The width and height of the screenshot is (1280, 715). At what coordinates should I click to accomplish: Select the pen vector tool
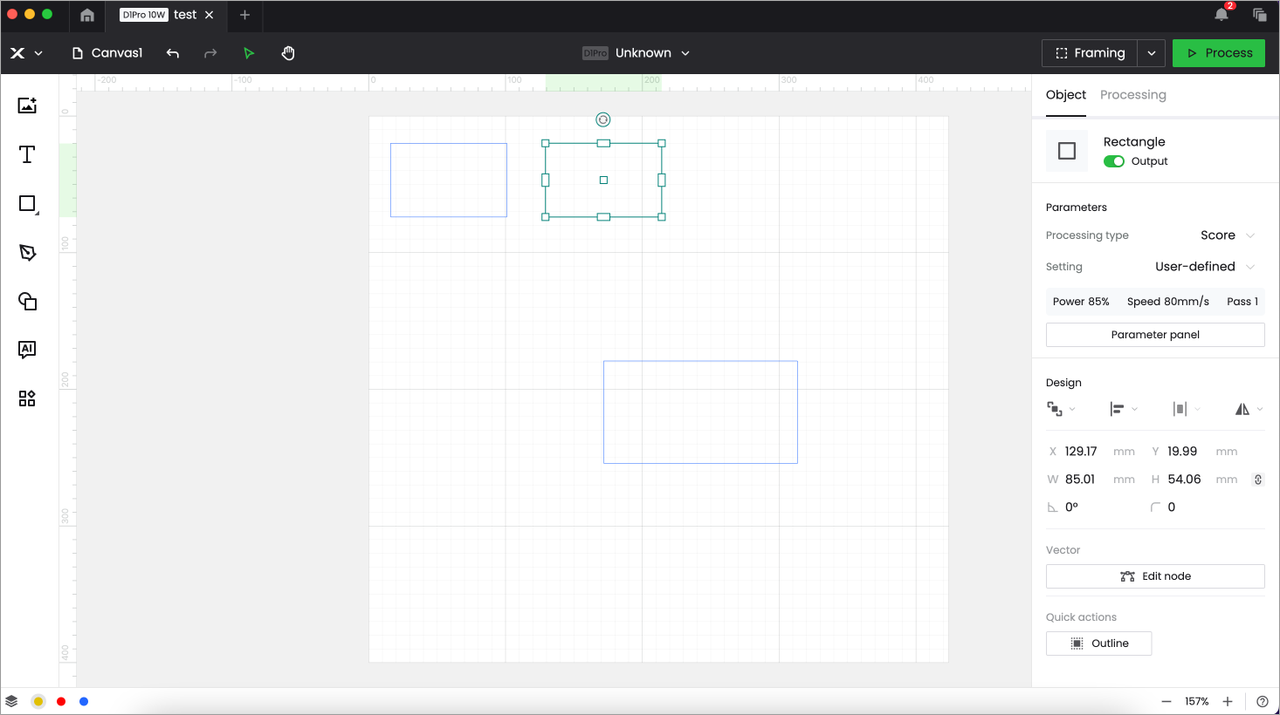coord(27,253)
